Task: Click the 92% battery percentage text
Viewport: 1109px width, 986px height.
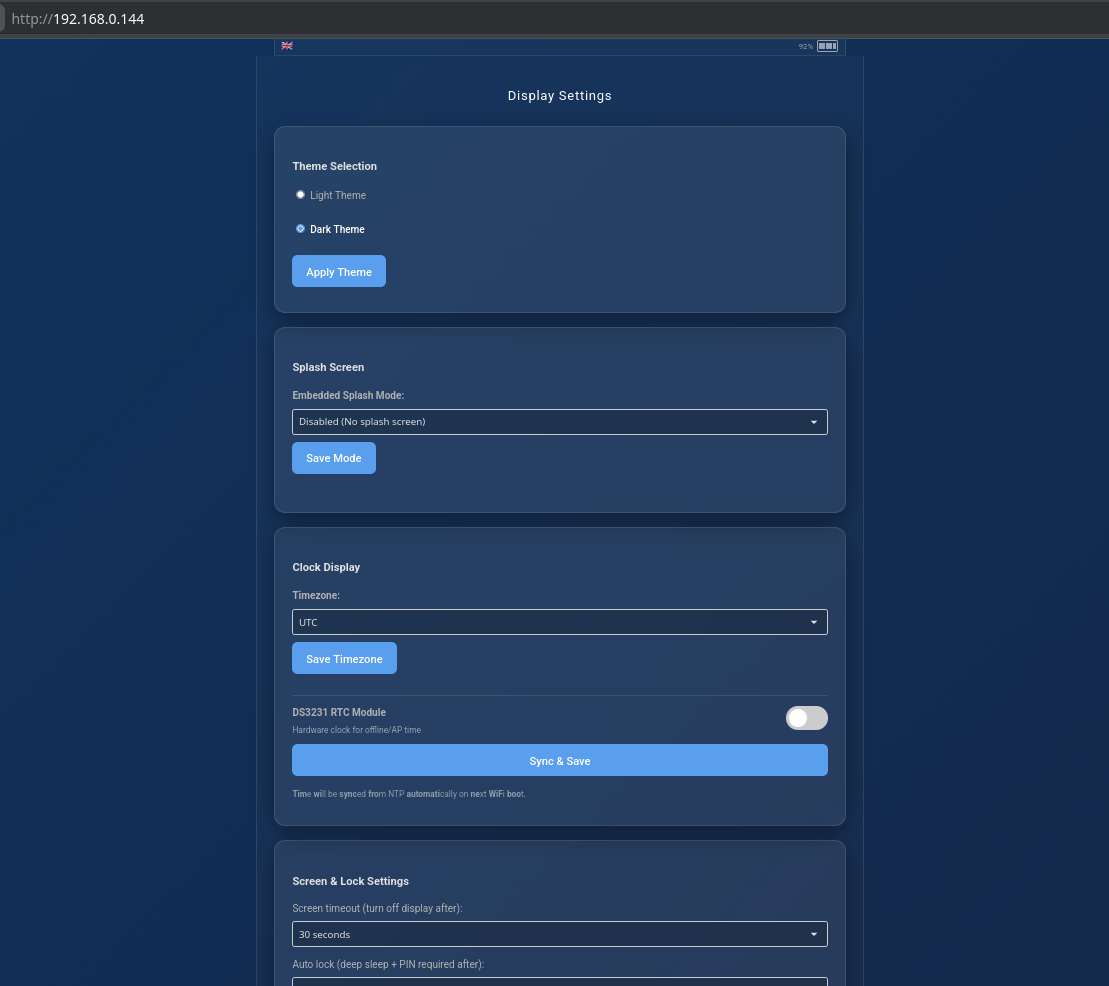Action: 806,47
